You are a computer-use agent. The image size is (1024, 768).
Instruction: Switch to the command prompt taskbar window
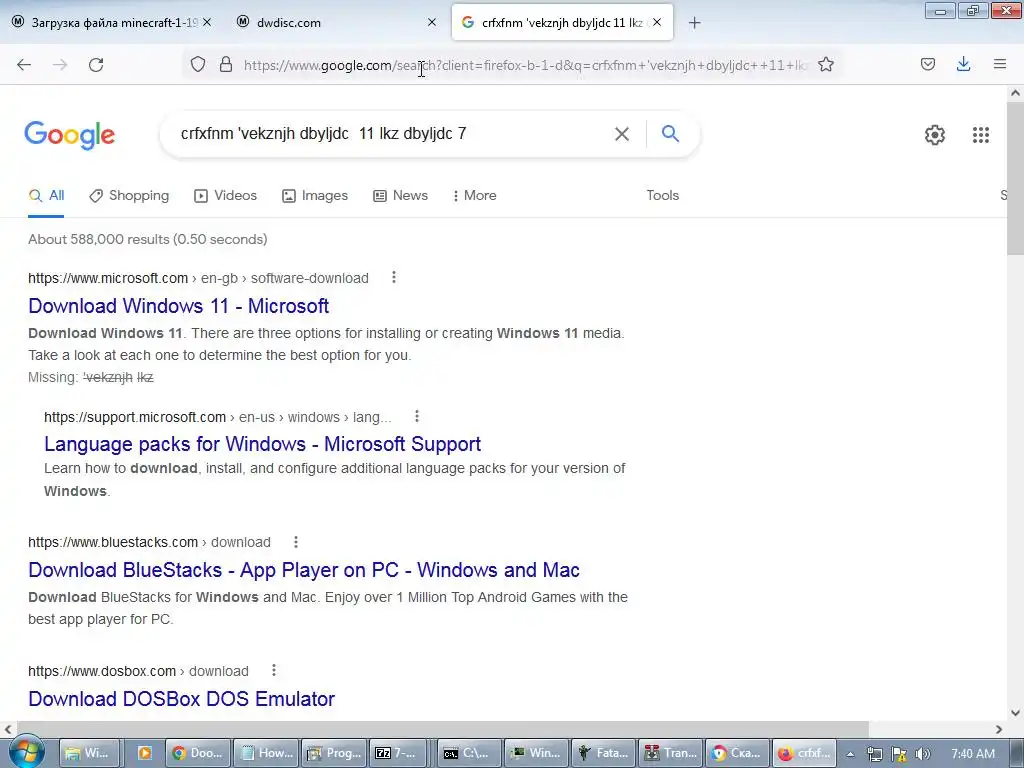467,753
